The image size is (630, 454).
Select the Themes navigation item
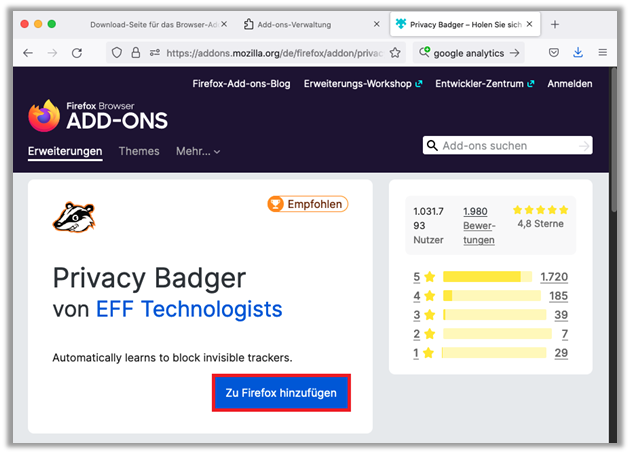pyautogui.click(x=139, y=151)
